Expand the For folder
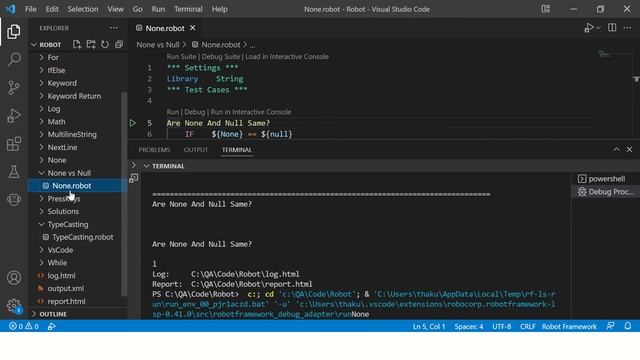This screenshot has width=640, height=360. pos(42,58)
